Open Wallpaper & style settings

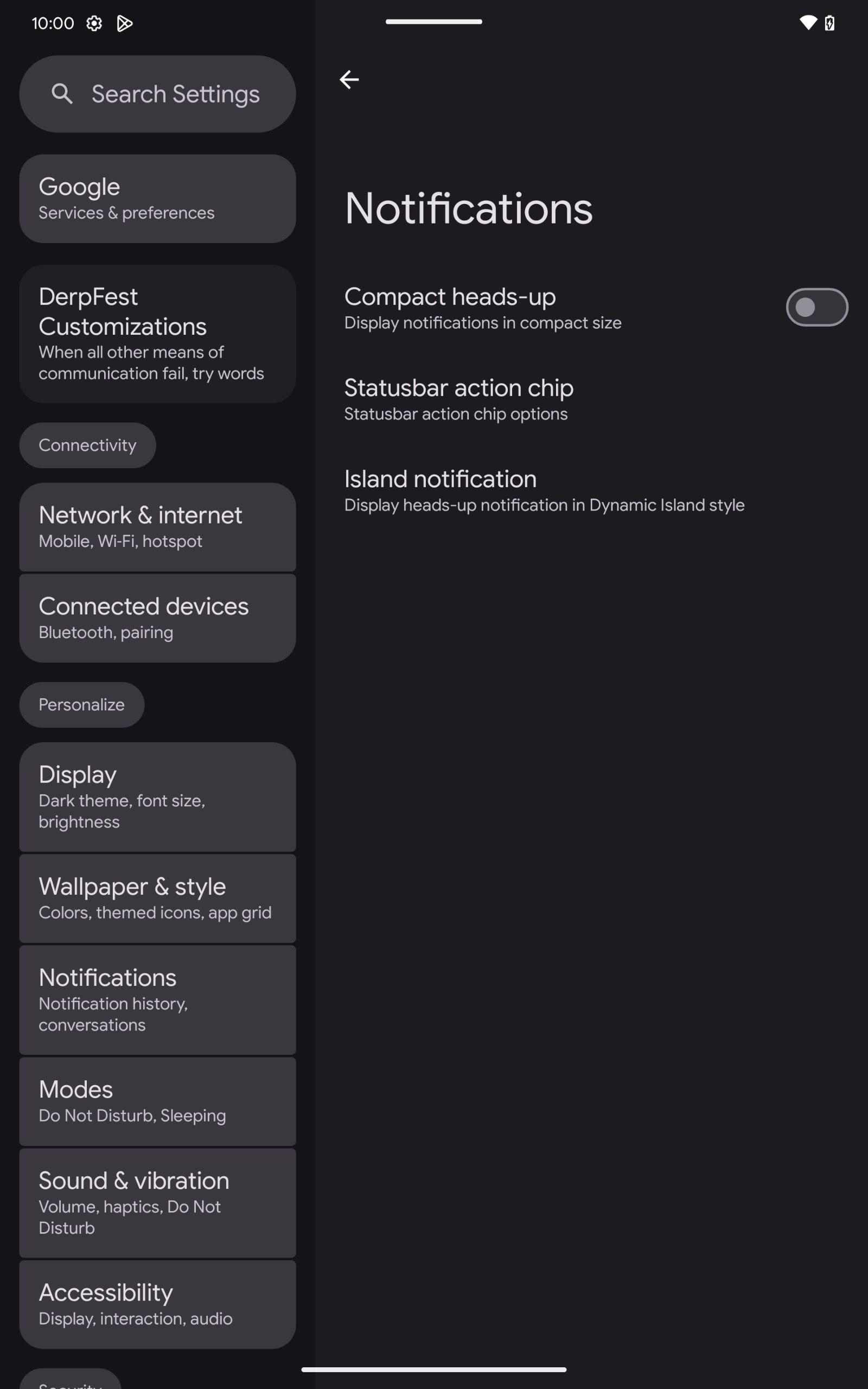tap(157, 899)
